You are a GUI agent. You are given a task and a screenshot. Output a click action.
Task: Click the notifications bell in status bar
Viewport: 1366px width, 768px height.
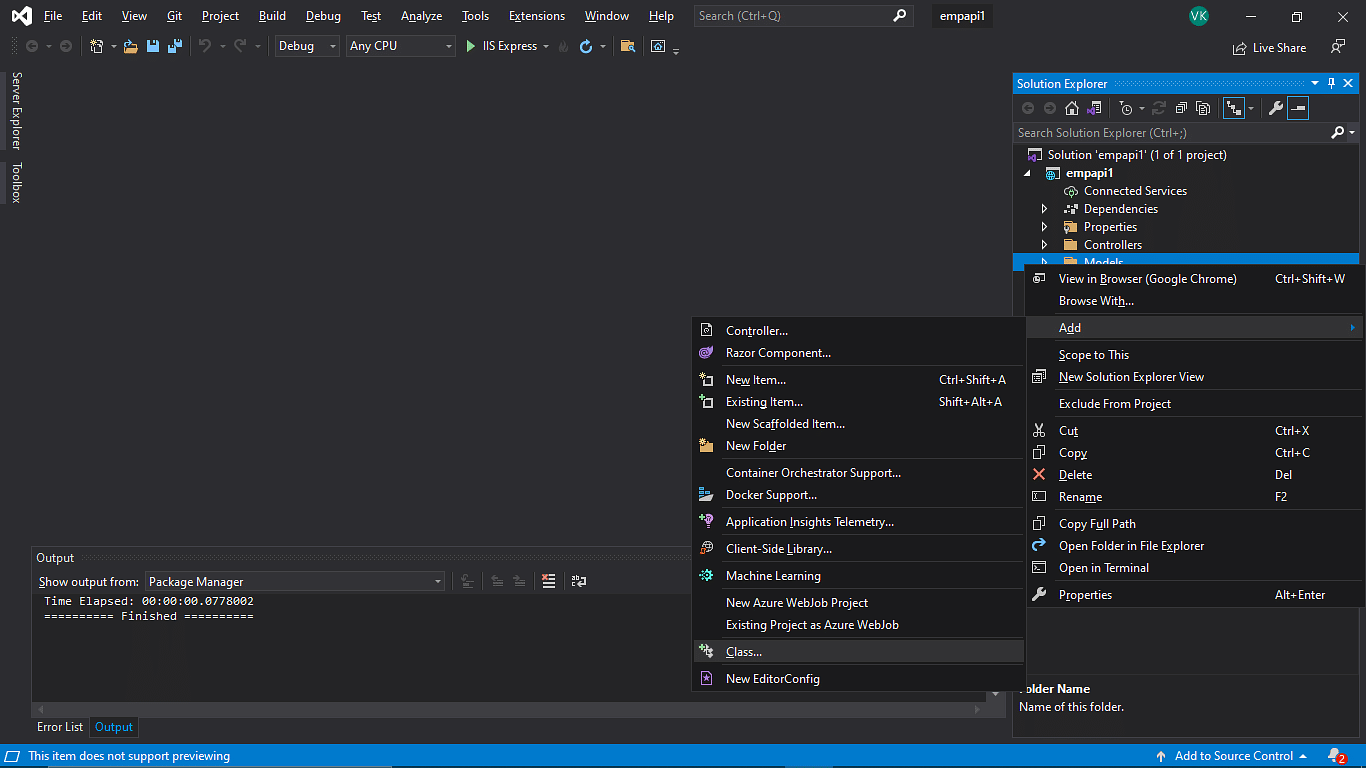point(1336,756)
